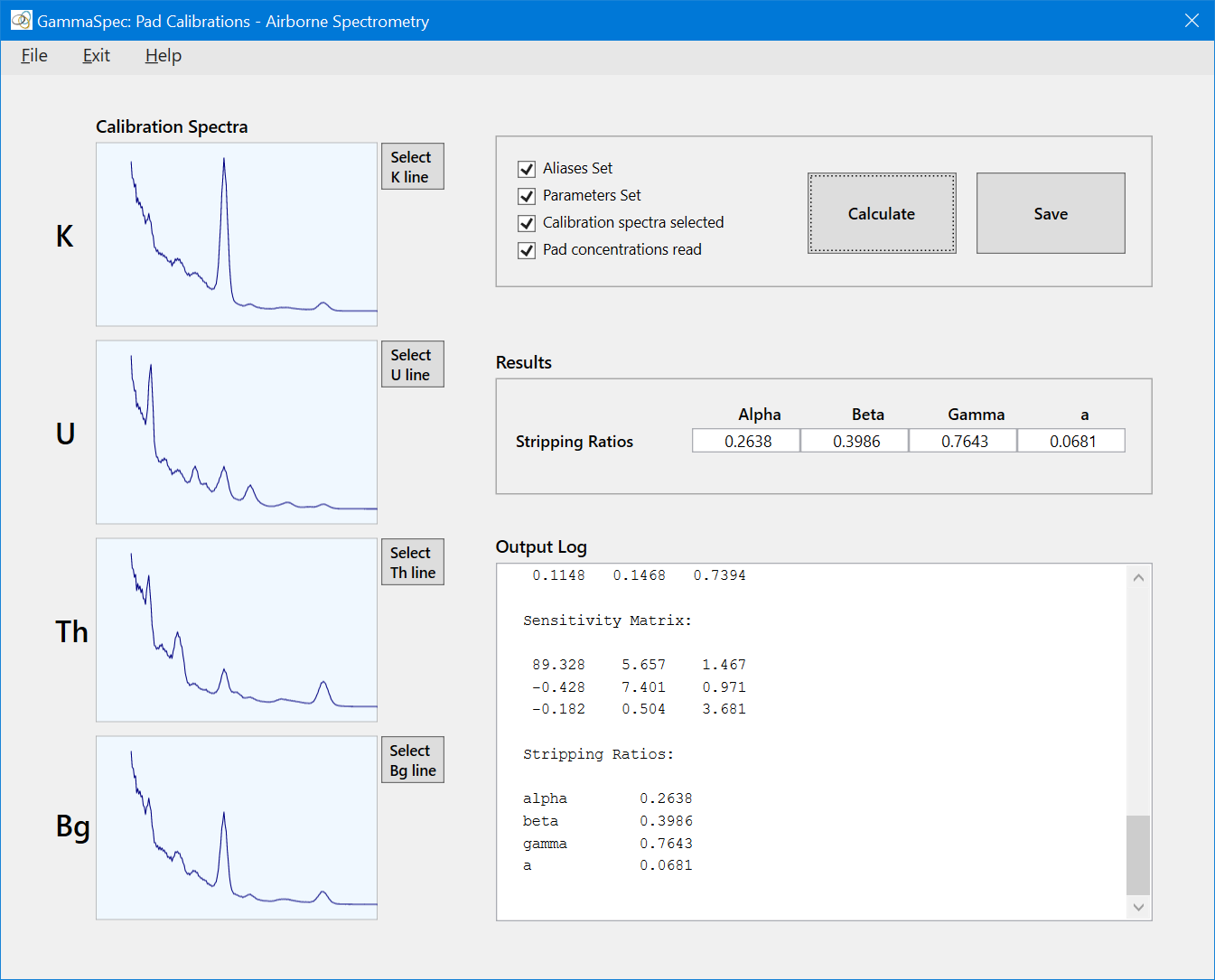Toggle Pad concentrations read checkbox

[x=527, y=250]
